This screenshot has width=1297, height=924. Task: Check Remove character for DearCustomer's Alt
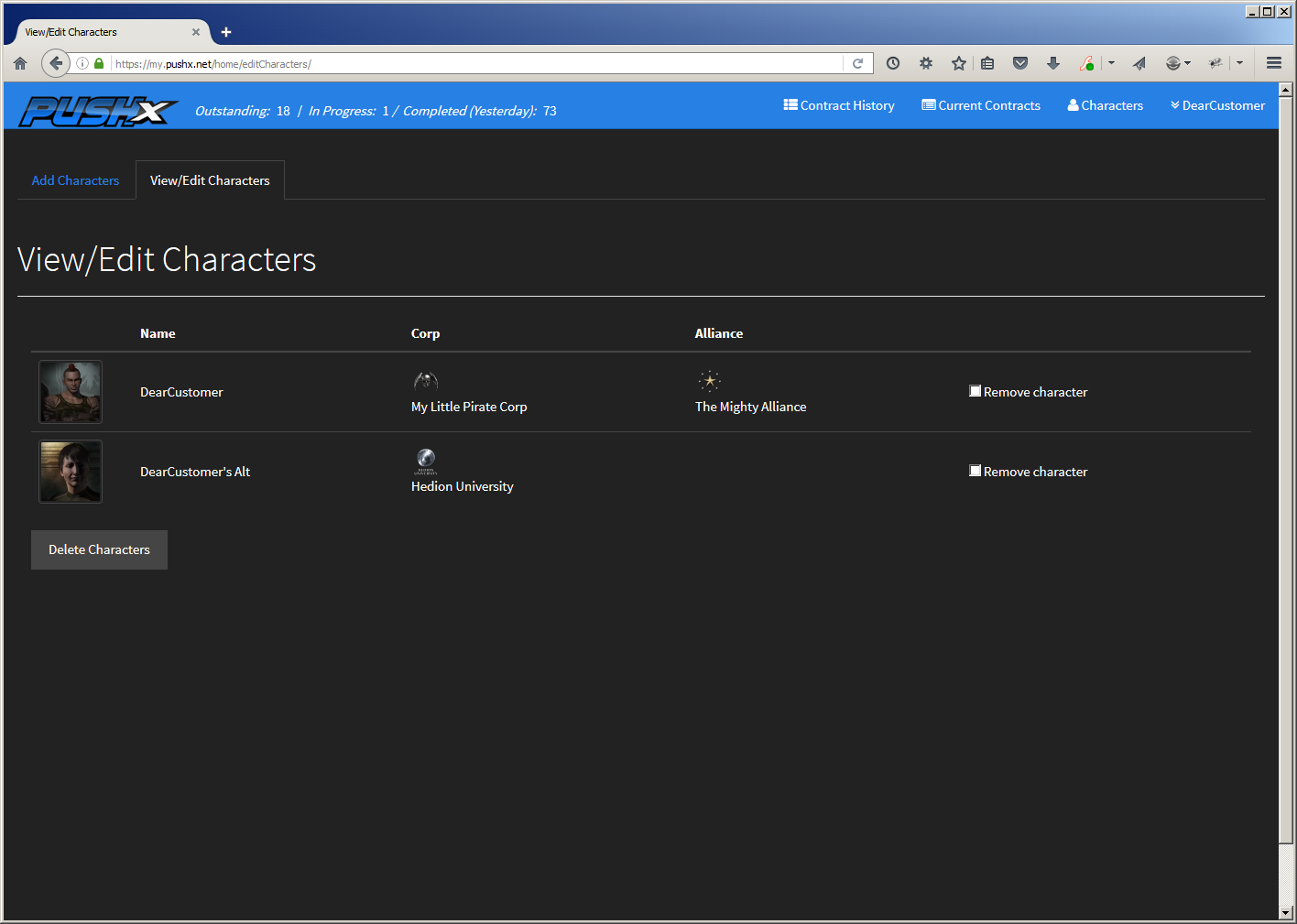(975, 471)
